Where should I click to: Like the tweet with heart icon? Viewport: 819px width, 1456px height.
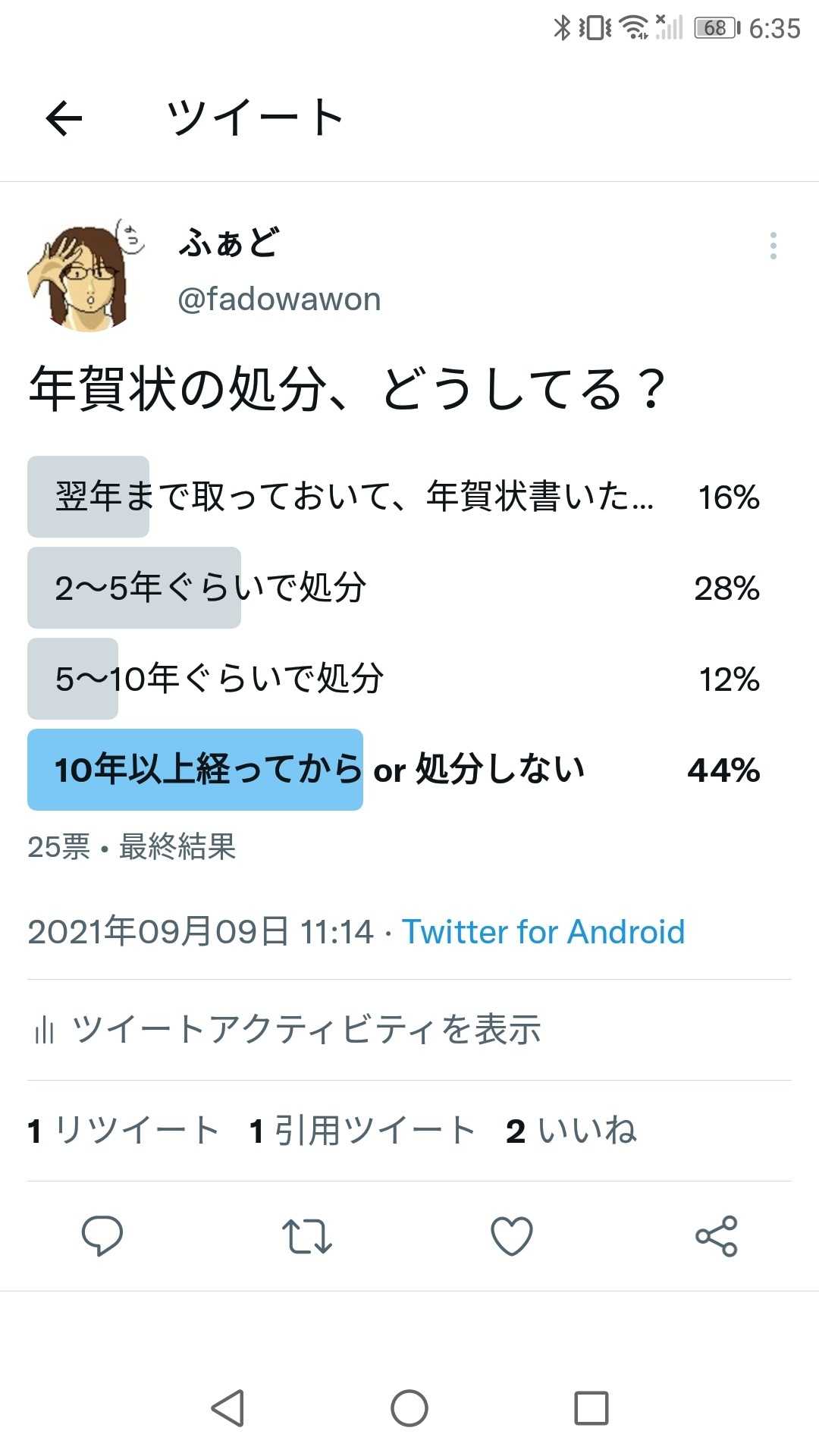[512, 1236]
